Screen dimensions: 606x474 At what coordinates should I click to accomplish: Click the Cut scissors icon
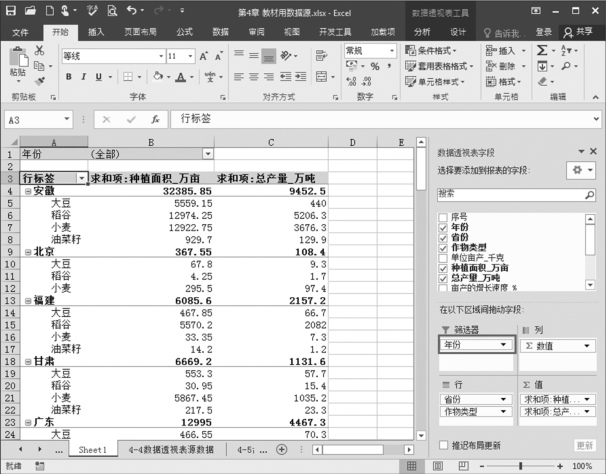pos(39,50)
